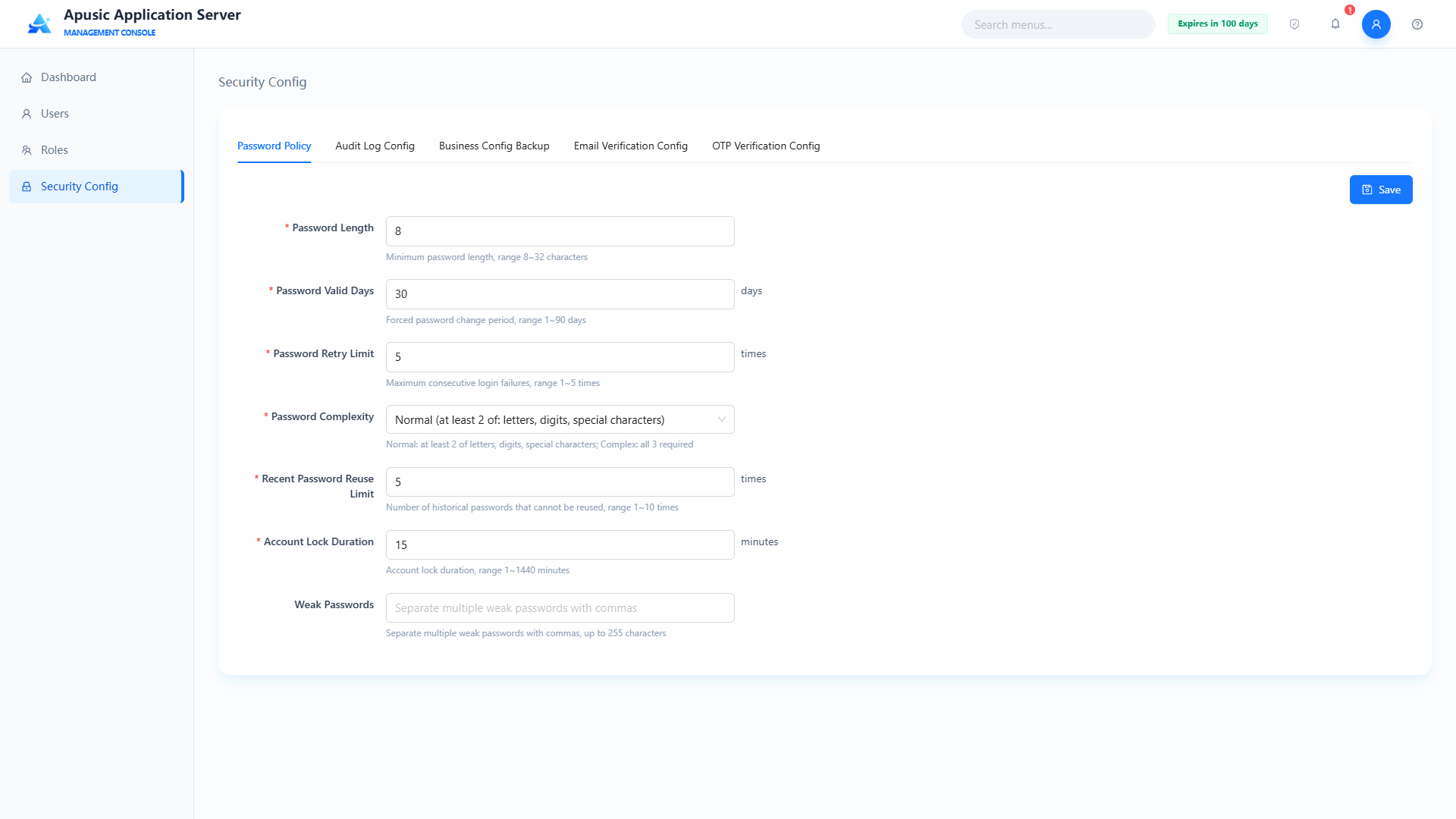This screenshot has width=1456, height=819.
Task: Select the Password Policy tab
Action: click(275, 146)
